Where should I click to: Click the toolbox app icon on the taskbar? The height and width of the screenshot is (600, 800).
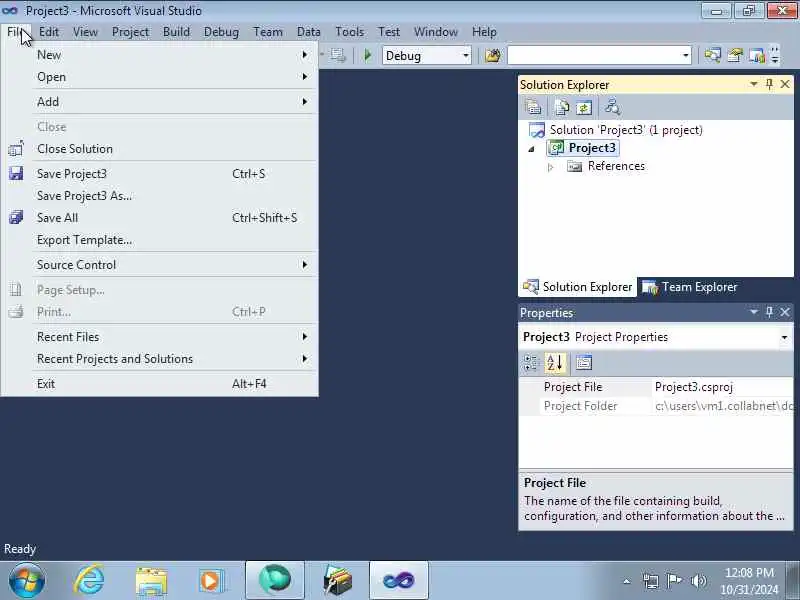tap(337, 580)
